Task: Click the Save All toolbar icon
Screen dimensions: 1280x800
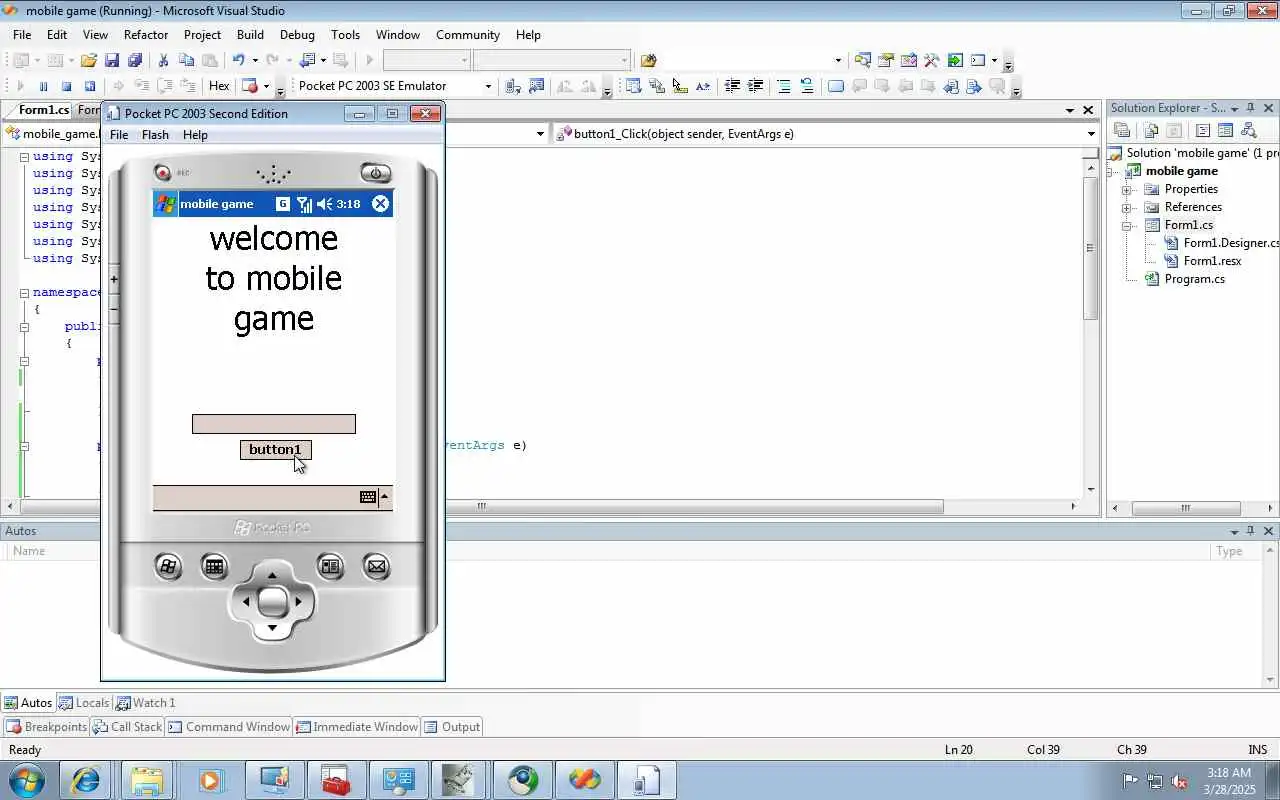Action: coord(135,61)
